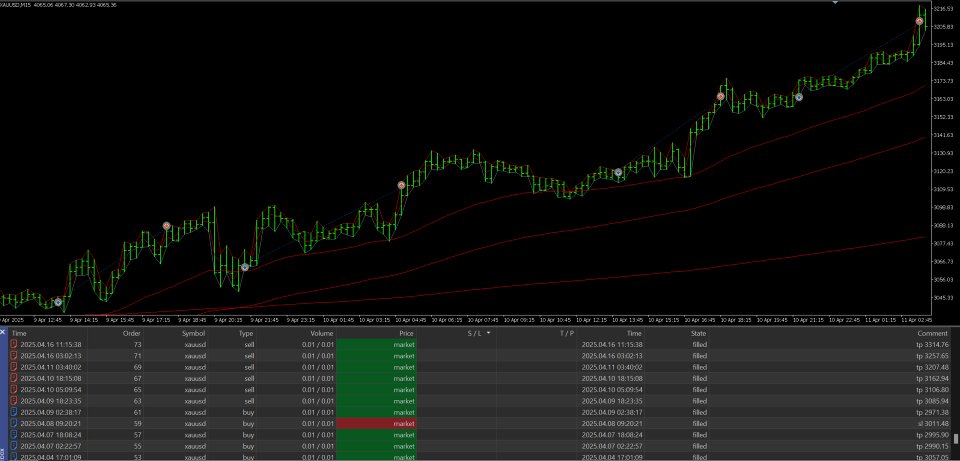Screen dimensions: 960x461
Task: Select the red sell marker near 11 Apr 02:45
Action: (920, 21)
